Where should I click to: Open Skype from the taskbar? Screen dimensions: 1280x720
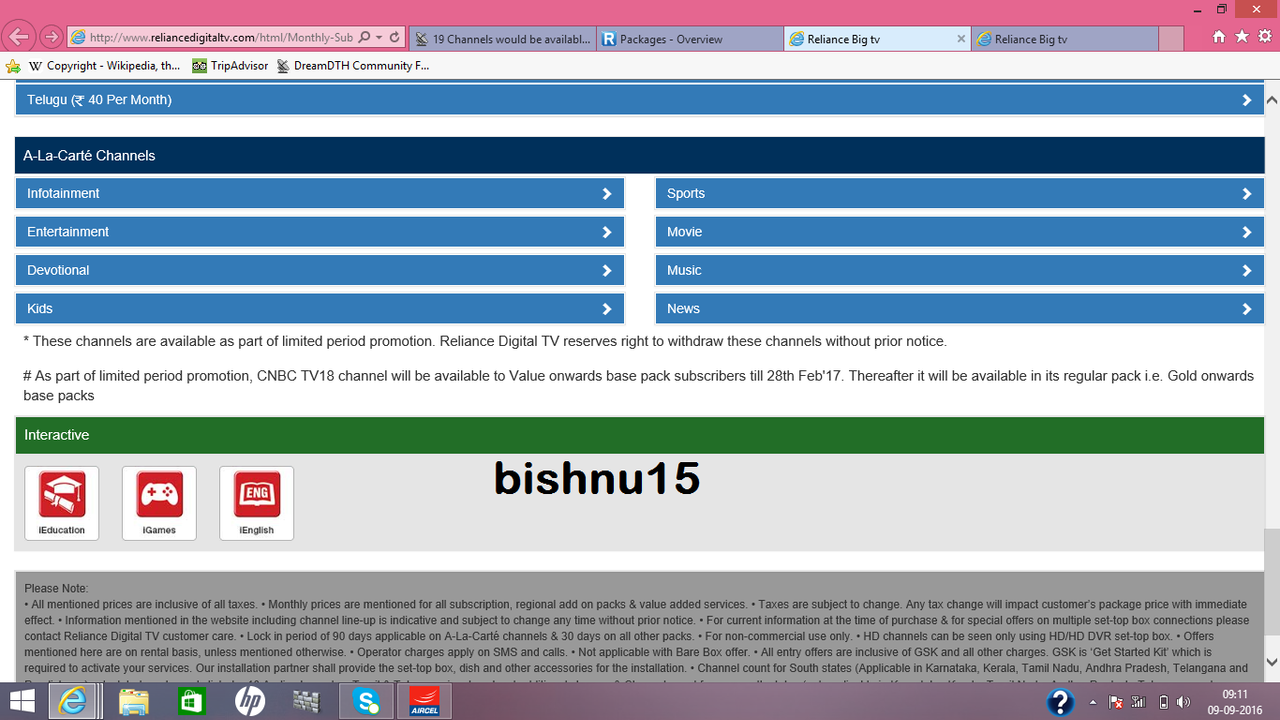pyautogui.click(x=365, y=701)
